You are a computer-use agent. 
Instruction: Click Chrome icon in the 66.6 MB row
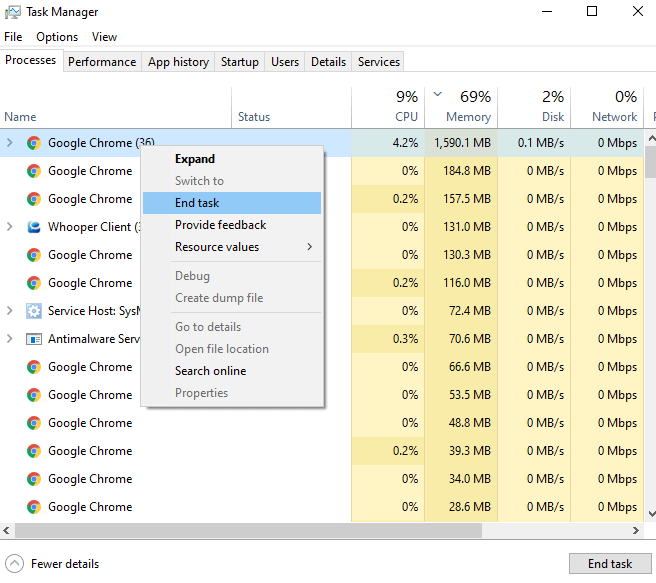pyautogui.click(x=34, y=367)
